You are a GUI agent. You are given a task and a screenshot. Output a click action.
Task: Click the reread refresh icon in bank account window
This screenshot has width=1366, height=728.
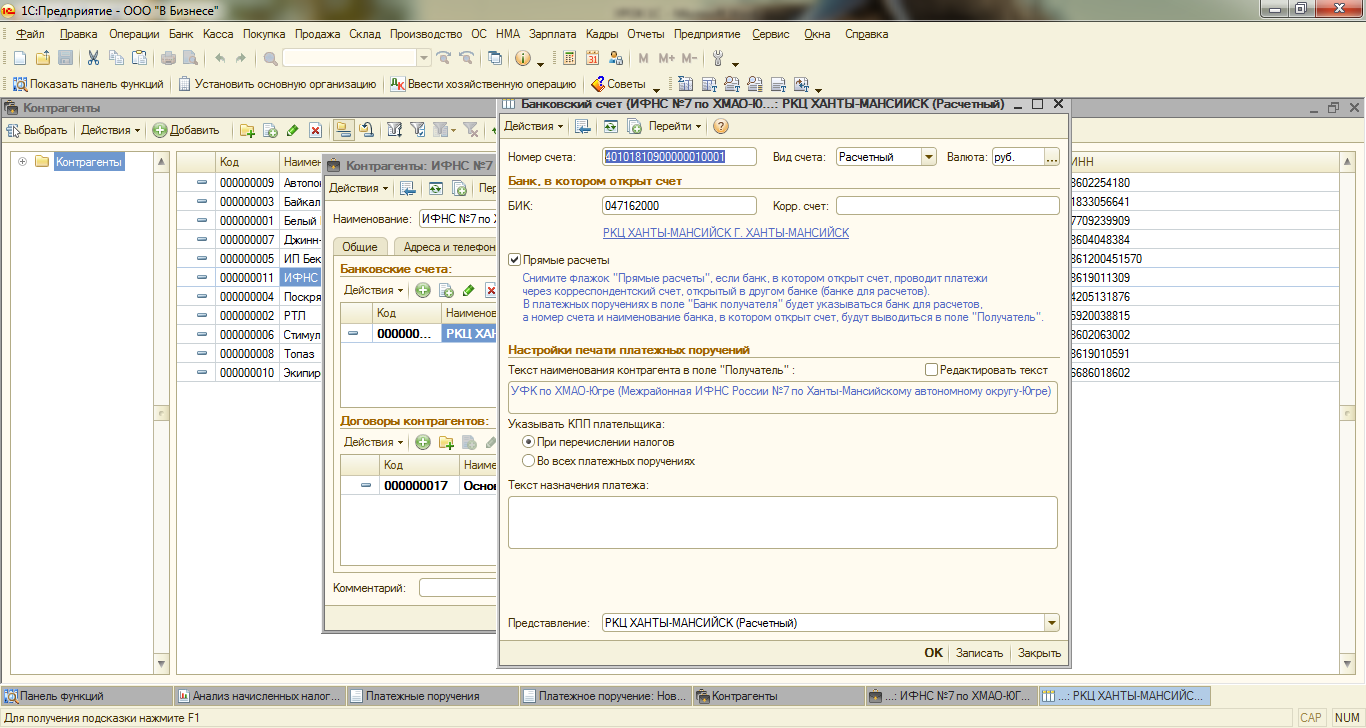(x=610, y=126)
